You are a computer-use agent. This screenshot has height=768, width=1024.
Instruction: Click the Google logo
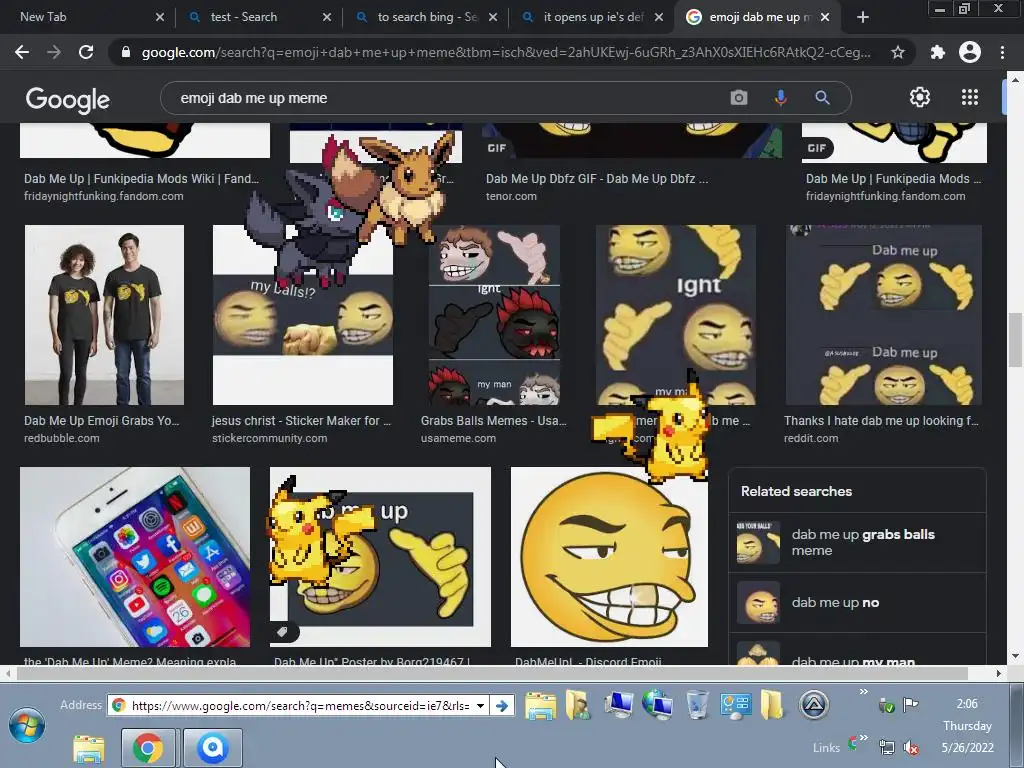pyautogui.click(x=68, y=99)
